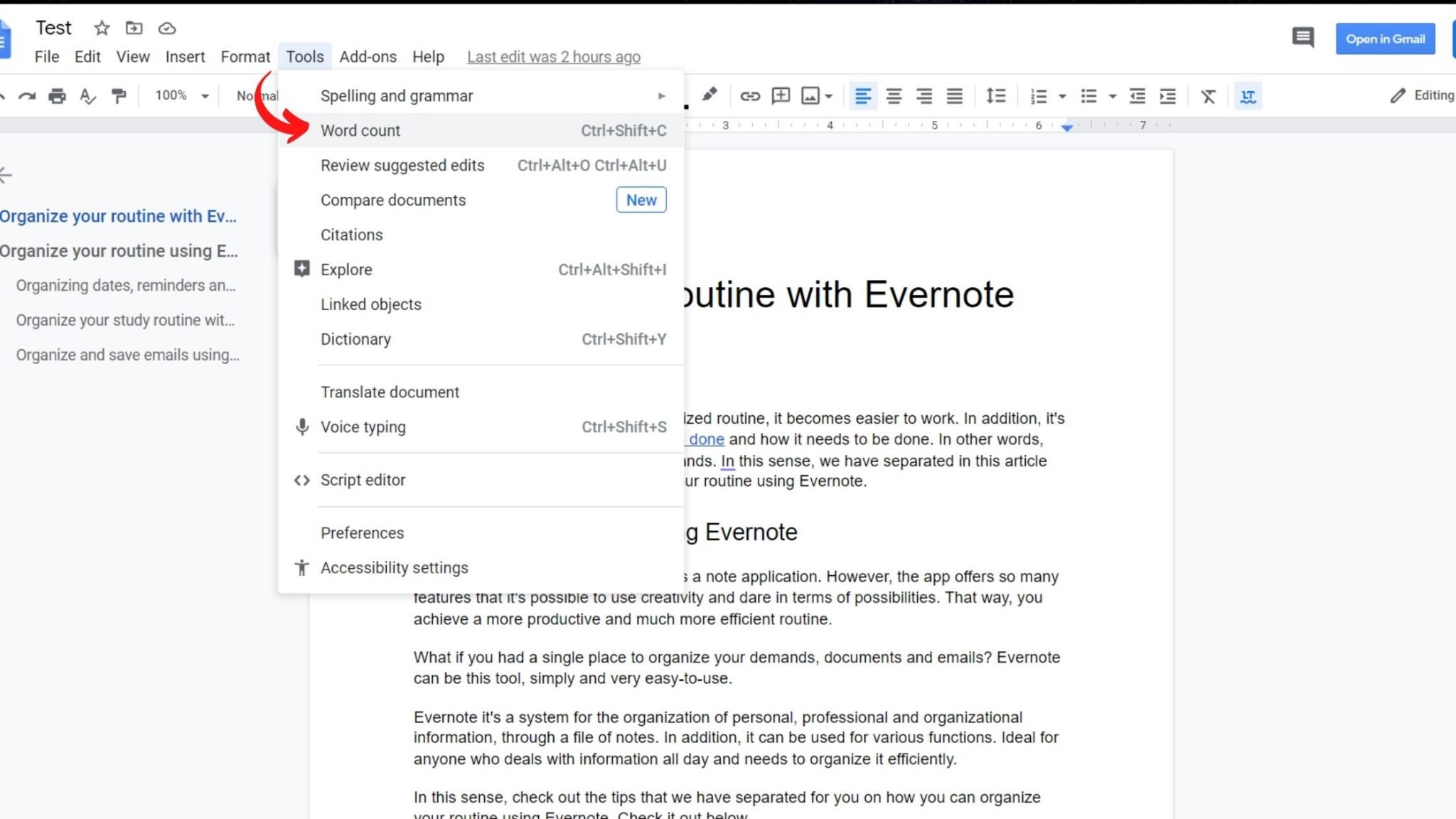1456x819 pixels.
Task: Apply numbered list
Action: (x=1039, y=96)
